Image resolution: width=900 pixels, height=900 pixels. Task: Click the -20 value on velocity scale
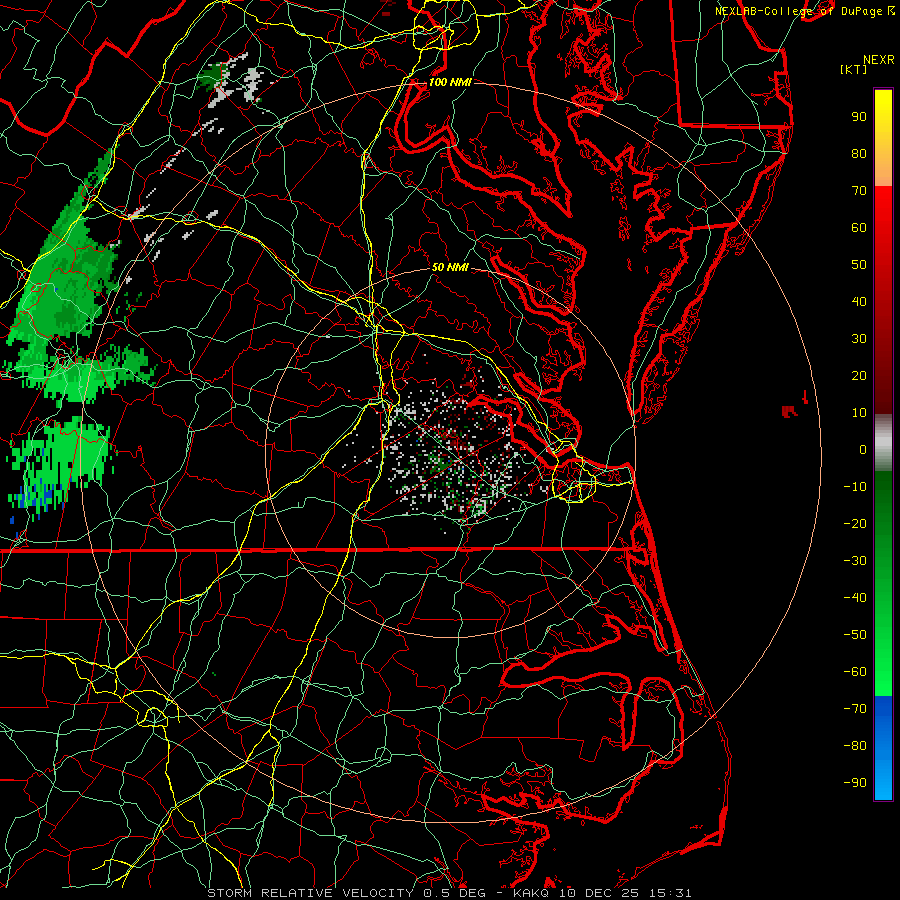pyautogui.click(x=855, y=524)
